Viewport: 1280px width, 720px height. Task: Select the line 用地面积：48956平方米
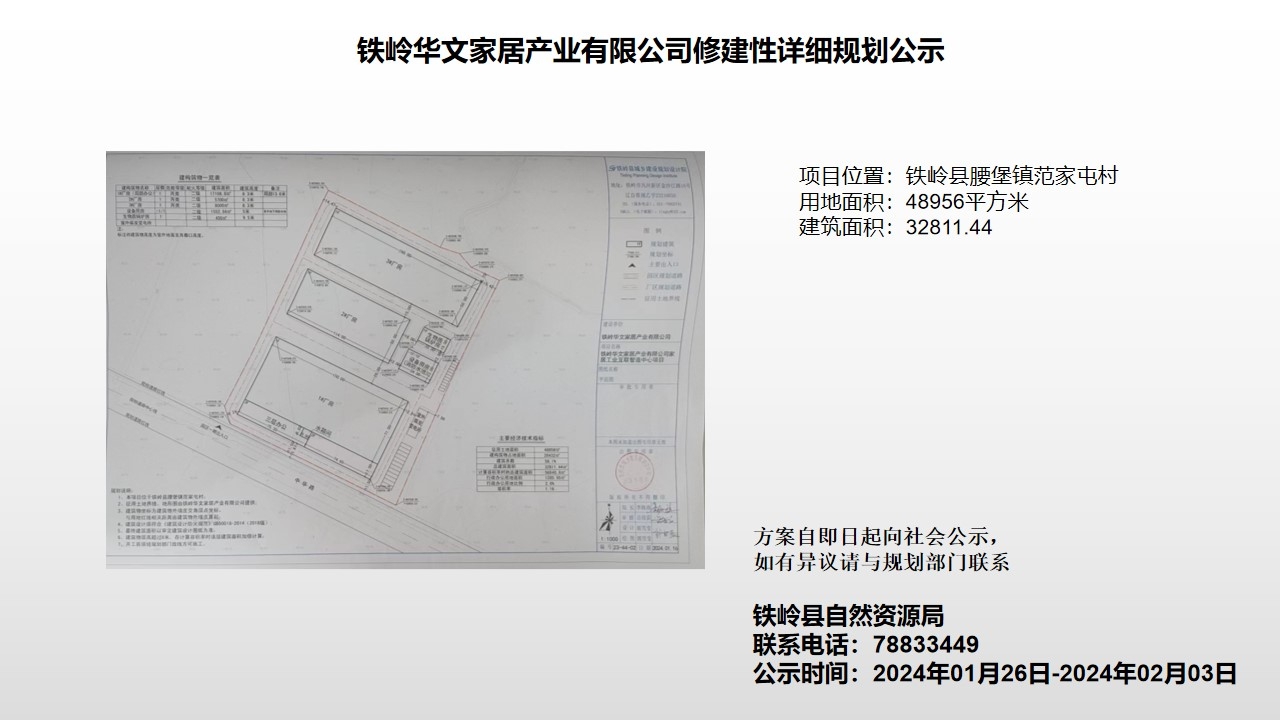(914, 202)
